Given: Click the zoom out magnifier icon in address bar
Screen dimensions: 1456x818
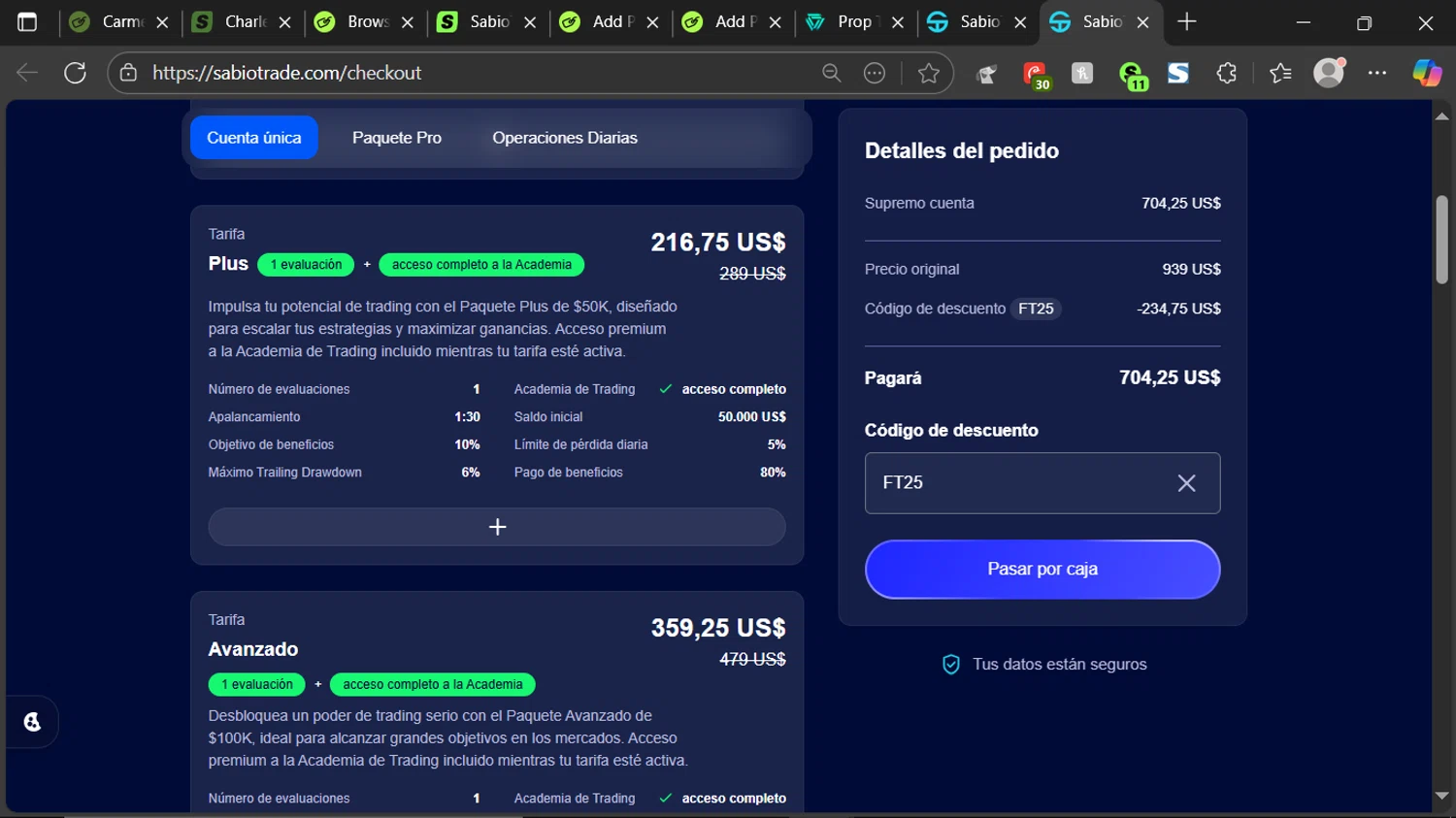Looking at the screenshot, I should [x=832, y=73].
